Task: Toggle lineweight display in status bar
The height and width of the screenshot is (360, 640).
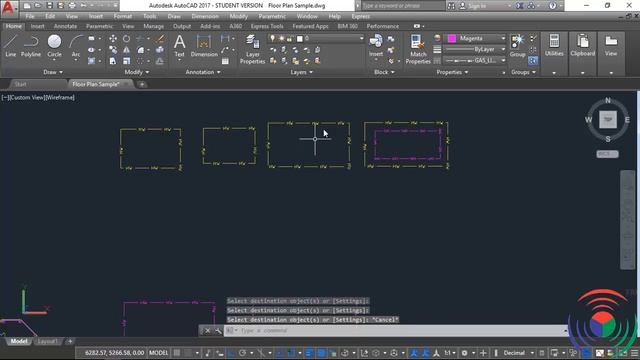Action: point(309,353)
